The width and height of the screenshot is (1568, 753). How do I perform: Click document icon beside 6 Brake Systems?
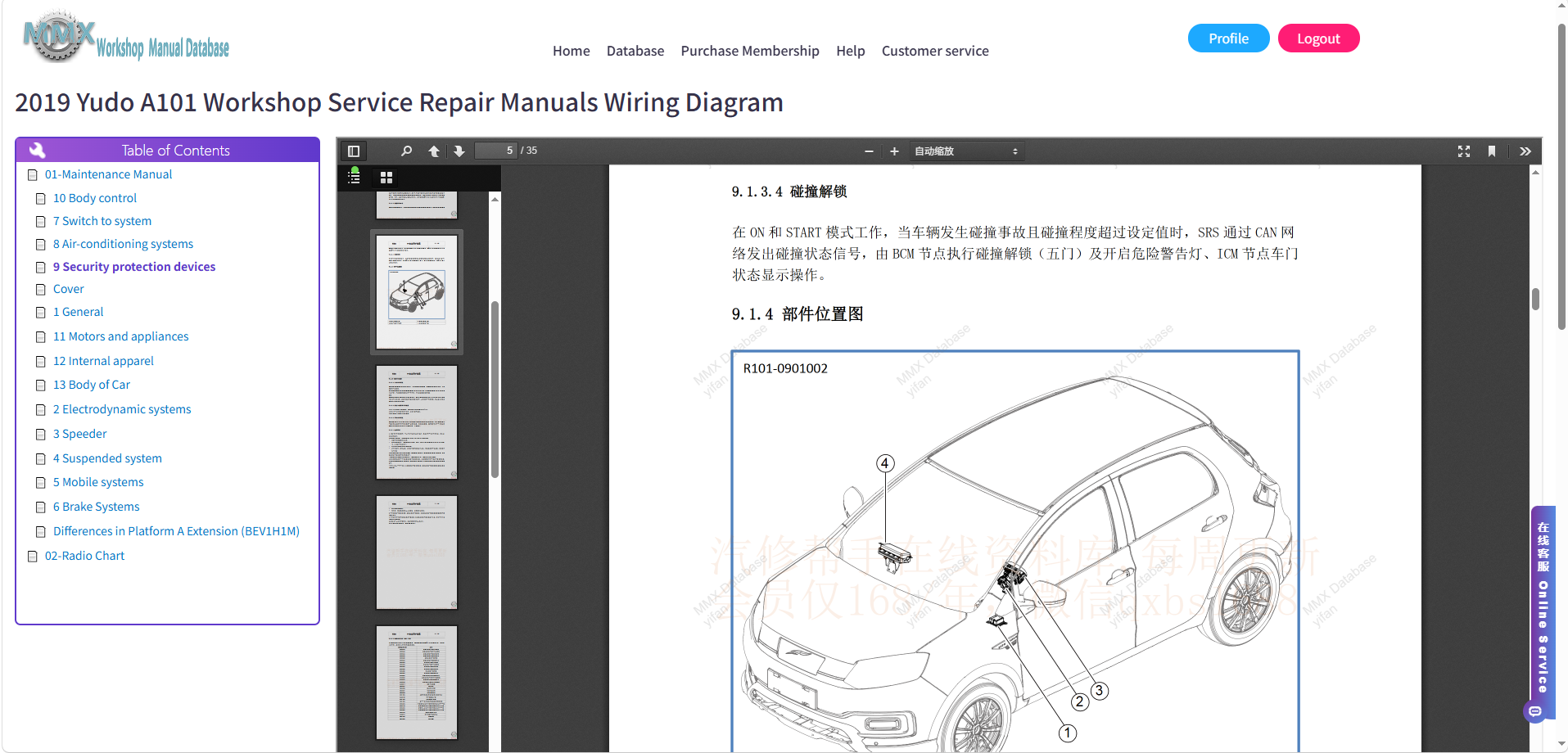[41, 507]
